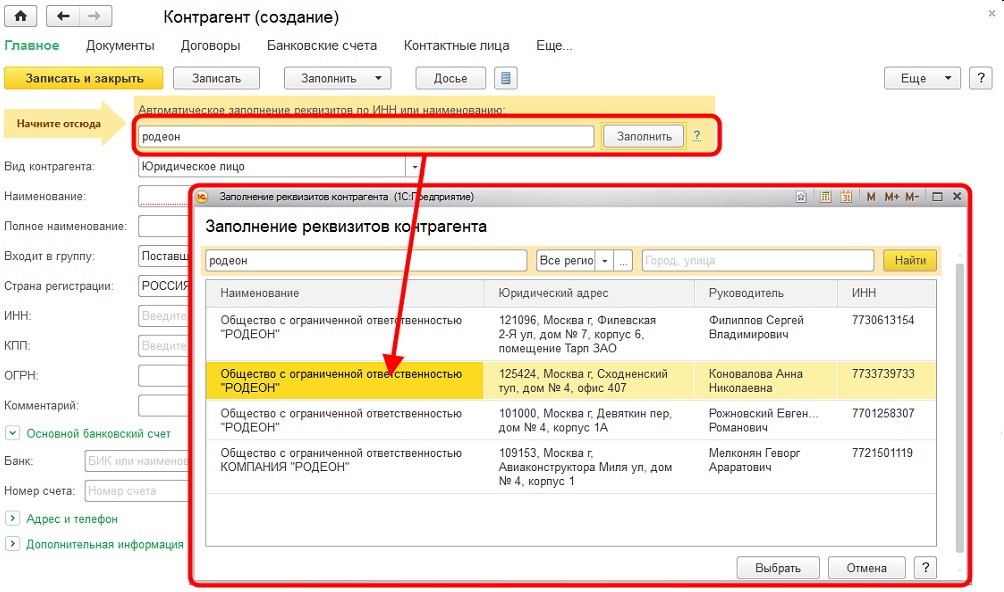Go to the Home screen icon
Viewport: 1004px width, 592px height.
[20, 16]
